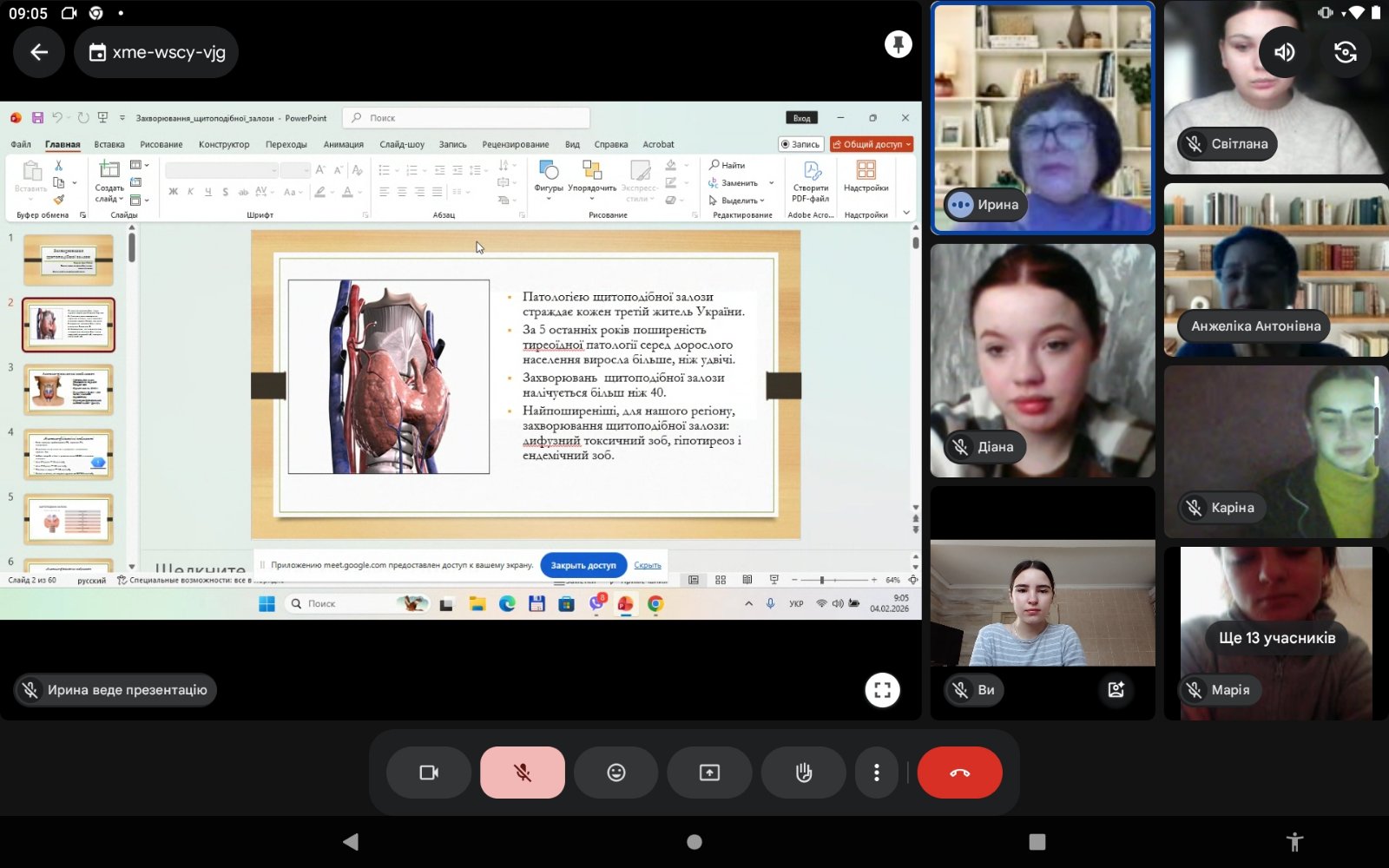
Task: Flip camera using the switch camera icon
Action: [x=1345, y=52]
